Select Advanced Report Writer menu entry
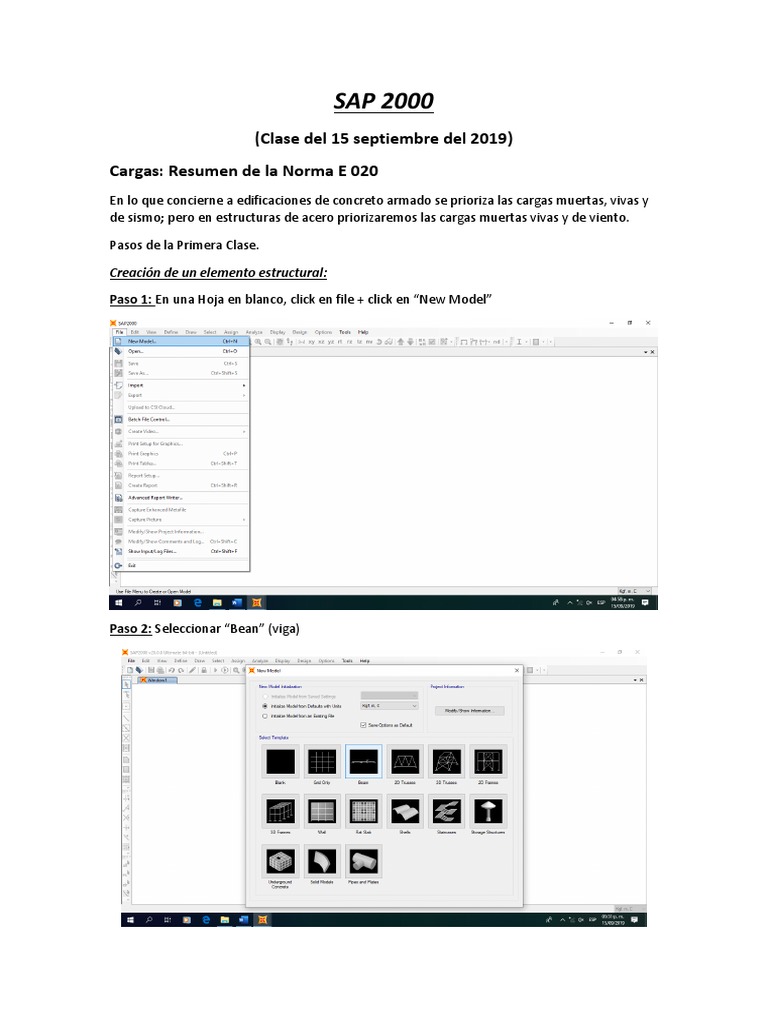Viewport: 768px width, 1024px height. click(x=181, y=498)
